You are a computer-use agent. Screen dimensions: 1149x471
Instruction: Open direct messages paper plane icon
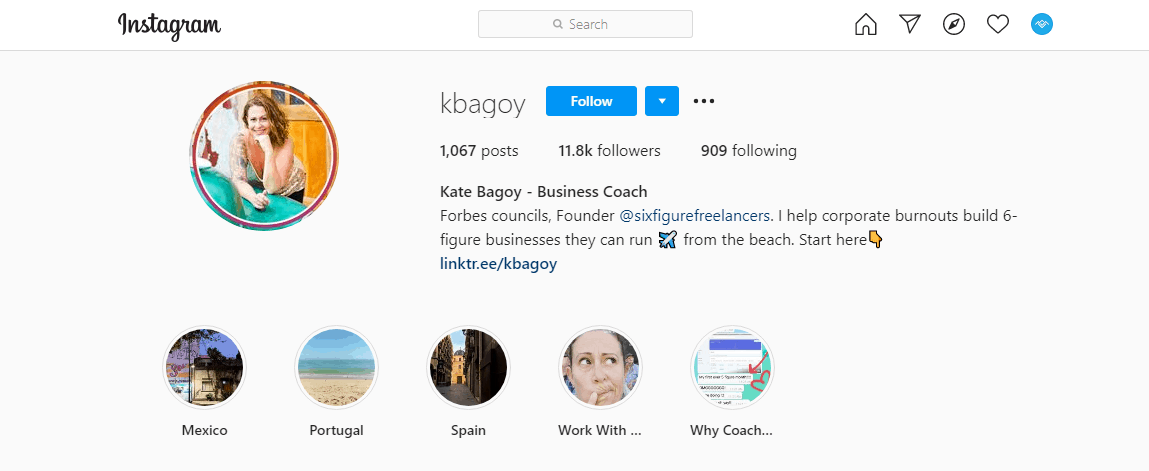(x=909, y=25)
